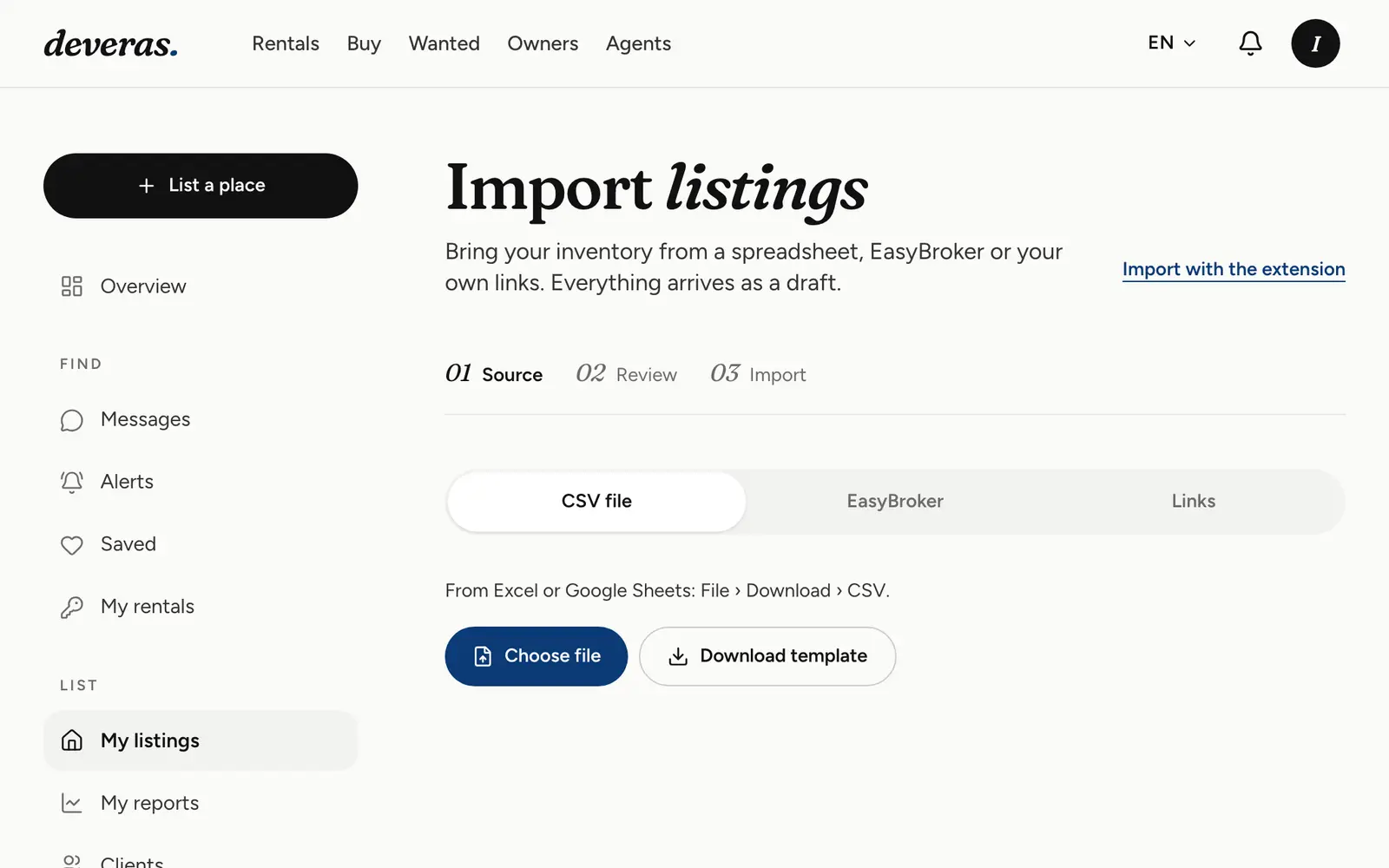This screenshot has height=868, width=1389.
Task: Switch to the EasyBroker source tab
Action: pyautogui.click(x=895, y=502)
